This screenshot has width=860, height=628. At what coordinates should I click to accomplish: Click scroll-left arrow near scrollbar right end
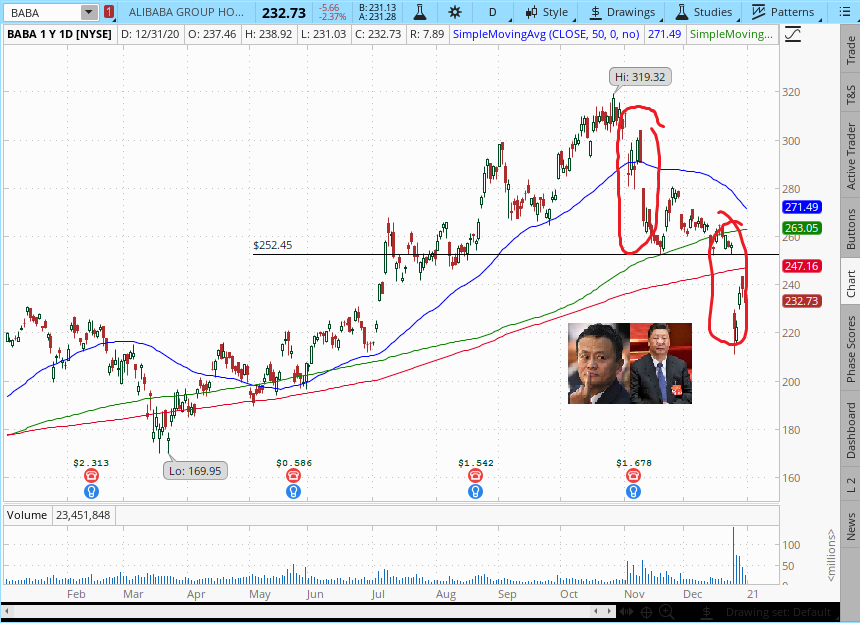[x=597, y=611]
